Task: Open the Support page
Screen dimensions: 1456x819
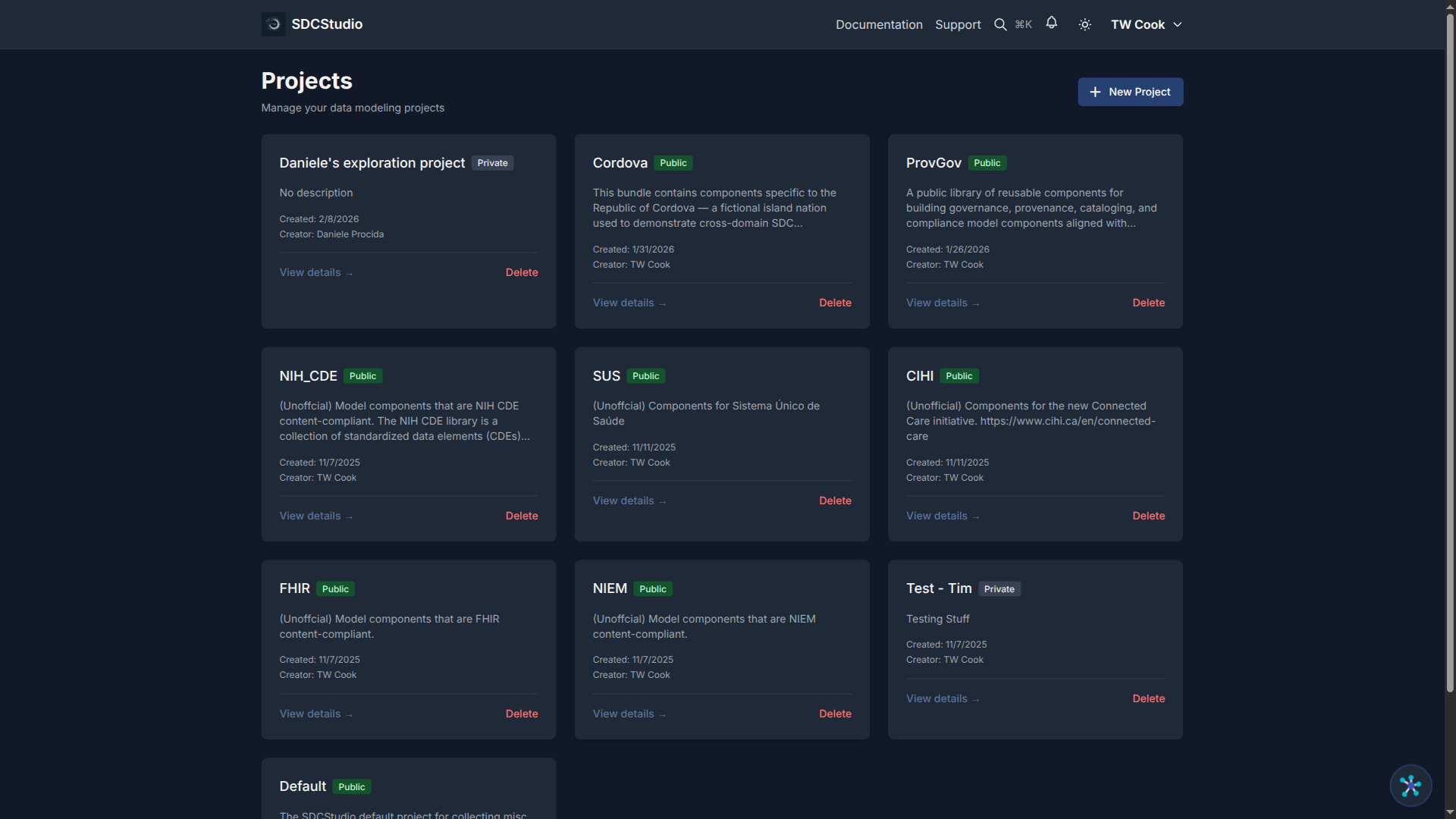Action: (x=957, y=24)
